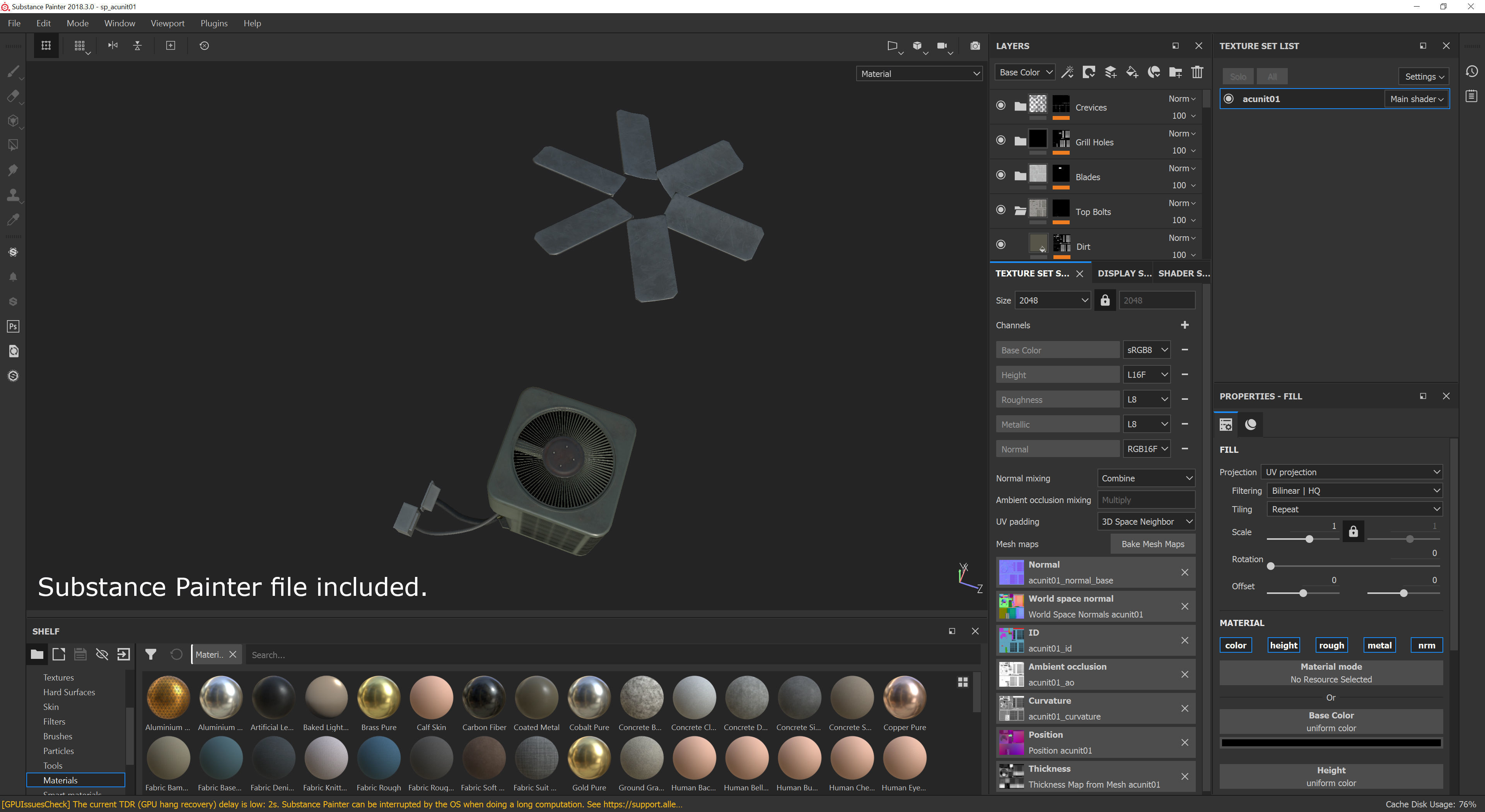Click the camera screenshot icon
The height and width of the screenshot is (812, 1485).
coord(975,46)
